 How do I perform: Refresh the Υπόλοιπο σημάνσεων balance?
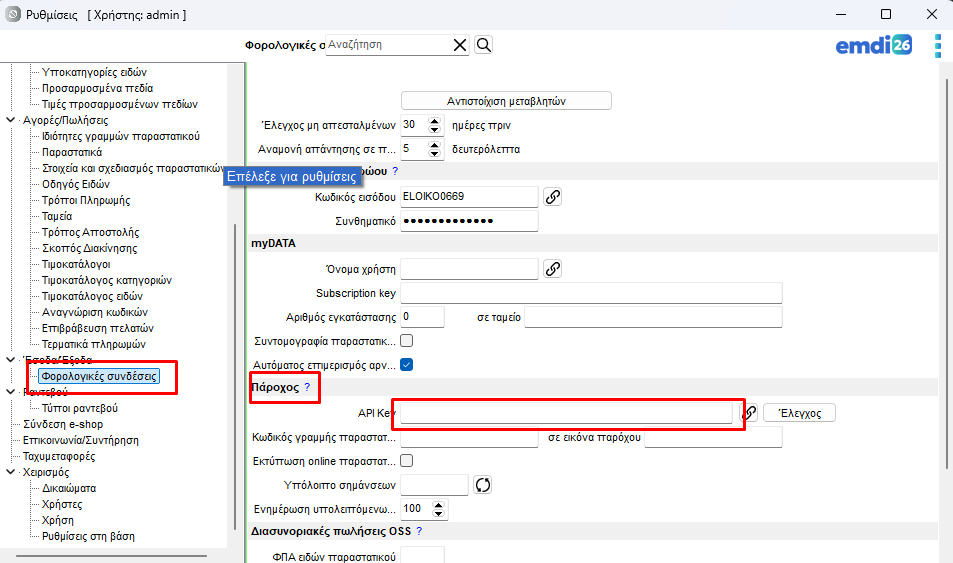[484, 485]
